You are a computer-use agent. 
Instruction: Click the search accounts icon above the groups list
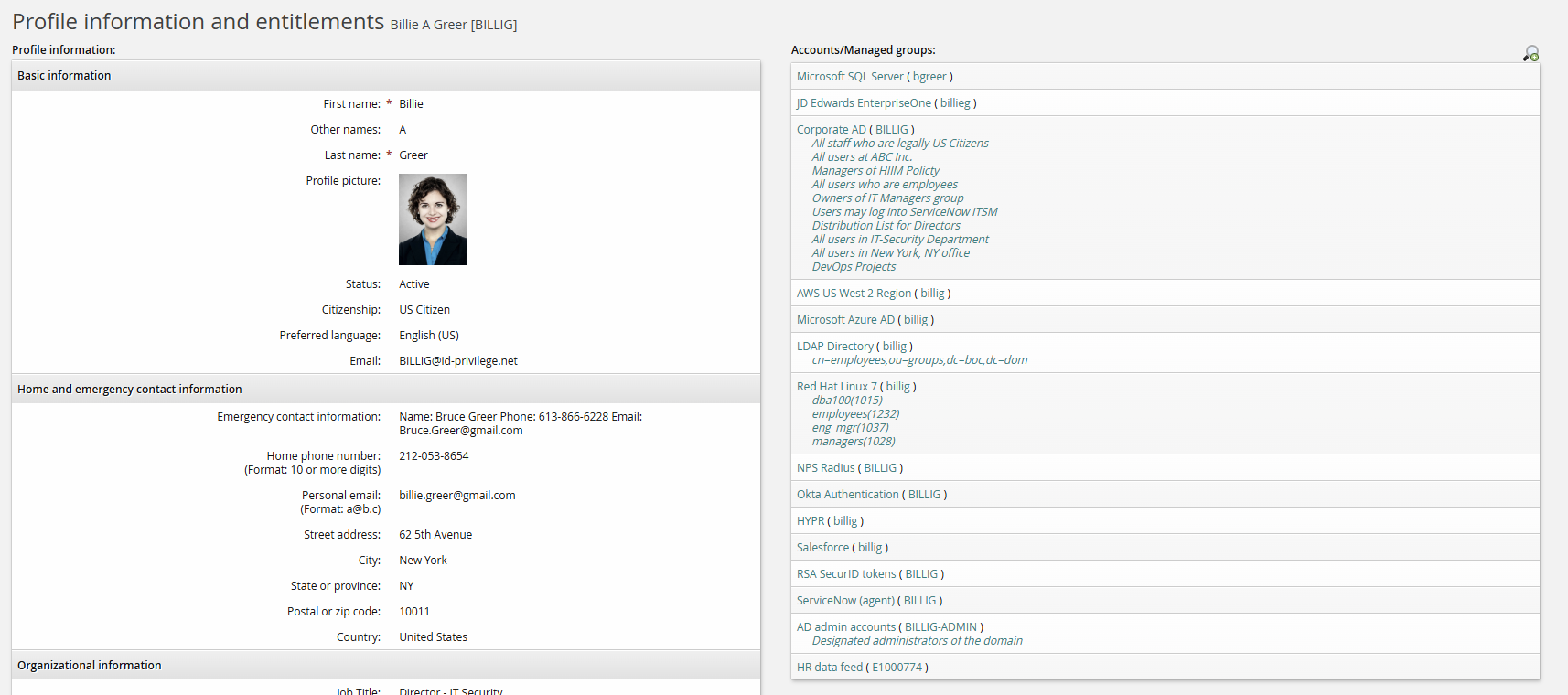[1530, 54]
